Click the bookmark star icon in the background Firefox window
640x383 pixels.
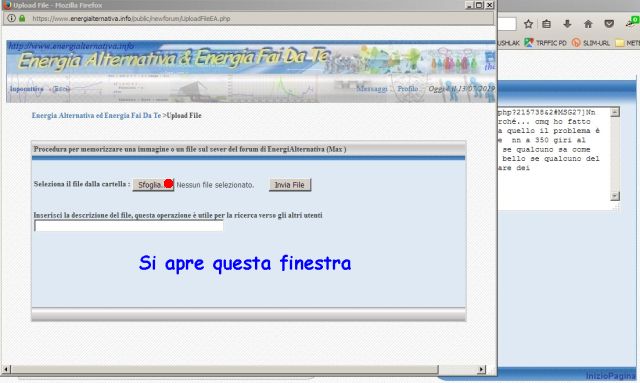click(x=528, y=24)
